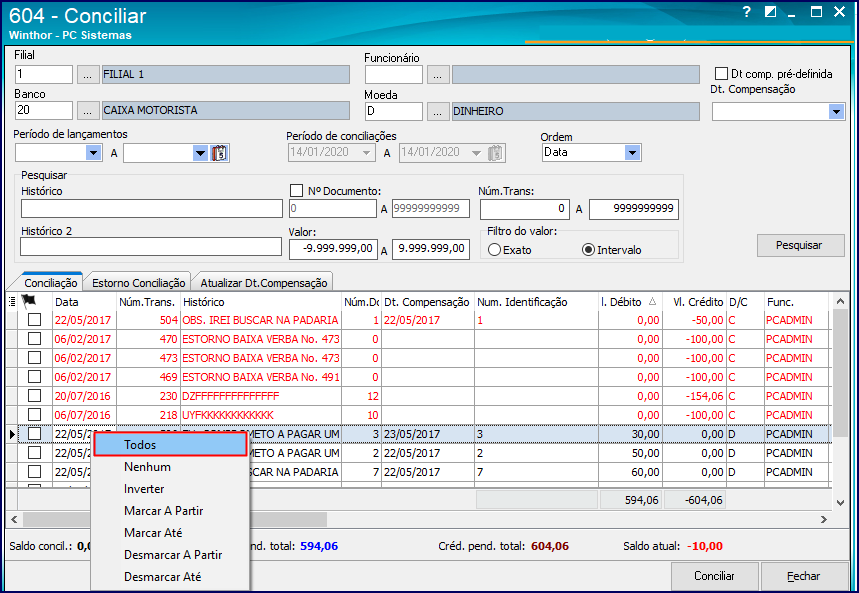Click Histórico column header
859x593 pixels.
[x=261, y=301]
